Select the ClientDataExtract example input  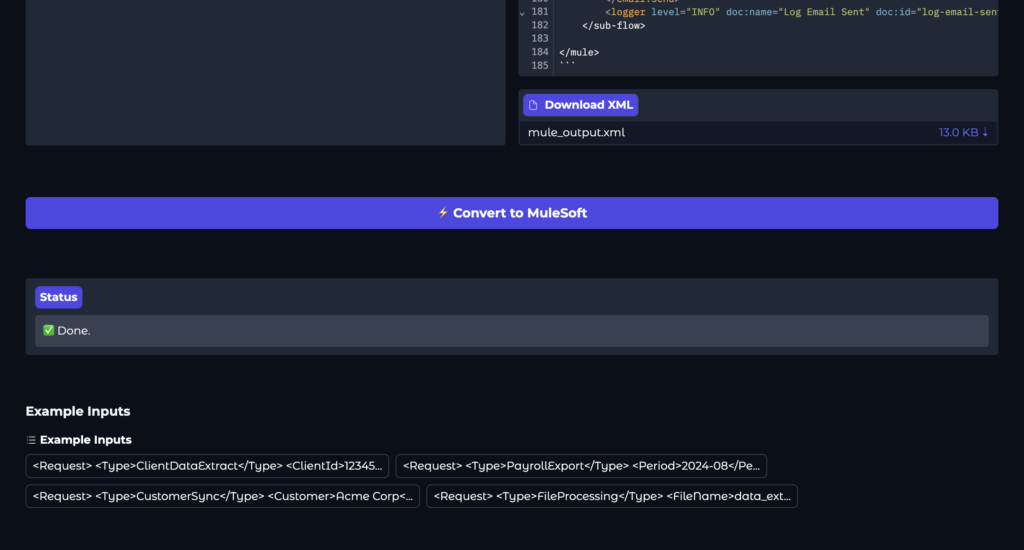click(207, 466)
